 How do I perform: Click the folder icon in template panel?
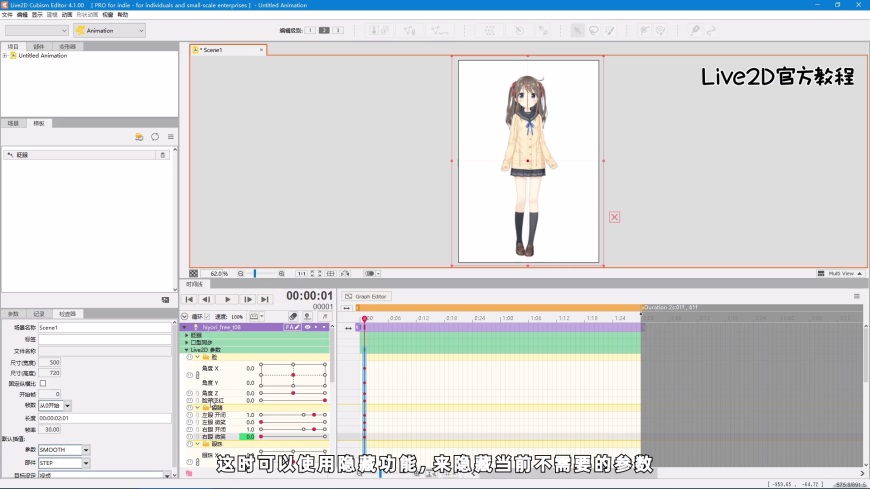(139, 137)
